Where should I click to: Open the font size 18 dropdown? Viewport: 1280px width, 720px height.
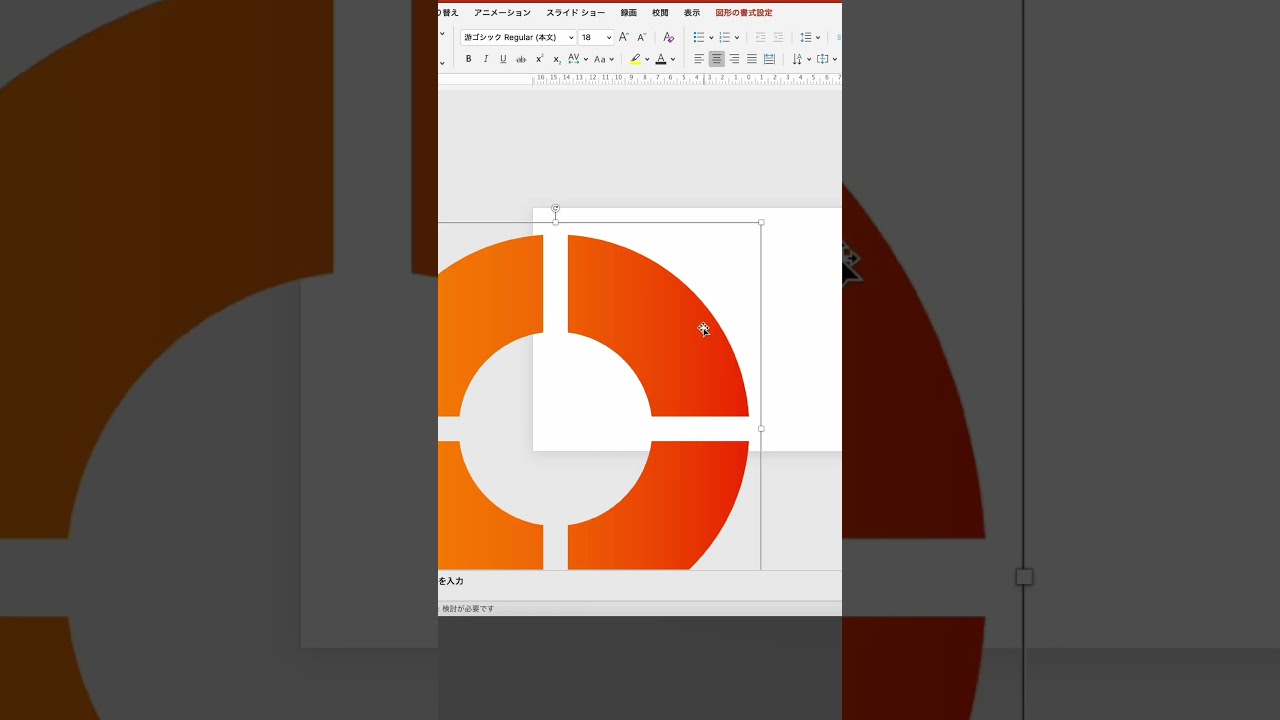pos(596,37)
